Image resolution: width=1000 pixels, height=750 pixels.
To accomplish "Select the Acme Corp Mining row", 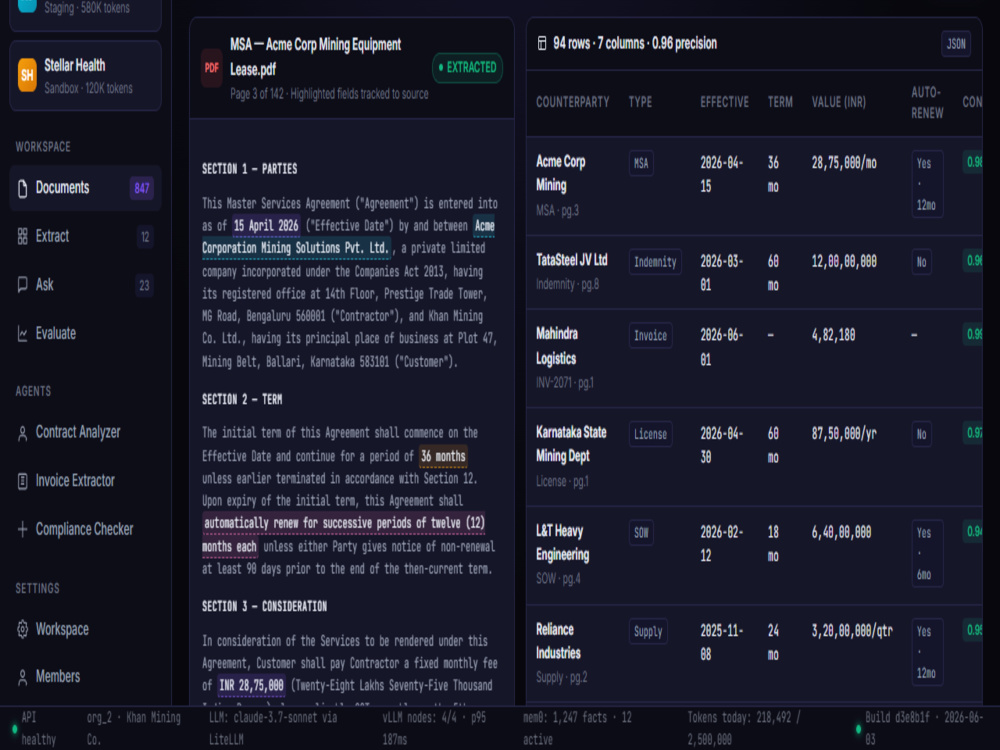I will (754, 186).
